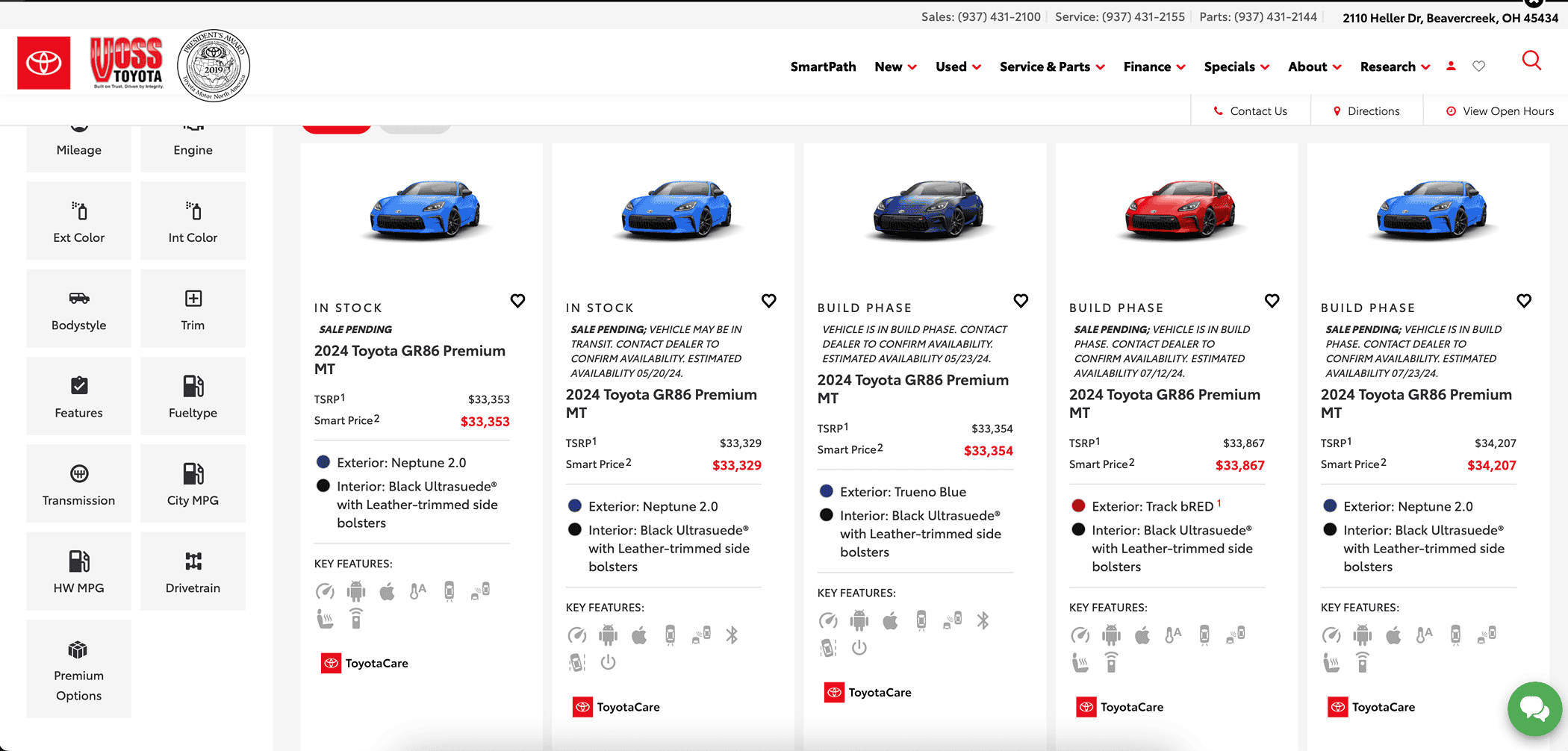Click Trueno Blue exterior color swatch
Screen dimensions: 1568x751
[x=827, y=491]
